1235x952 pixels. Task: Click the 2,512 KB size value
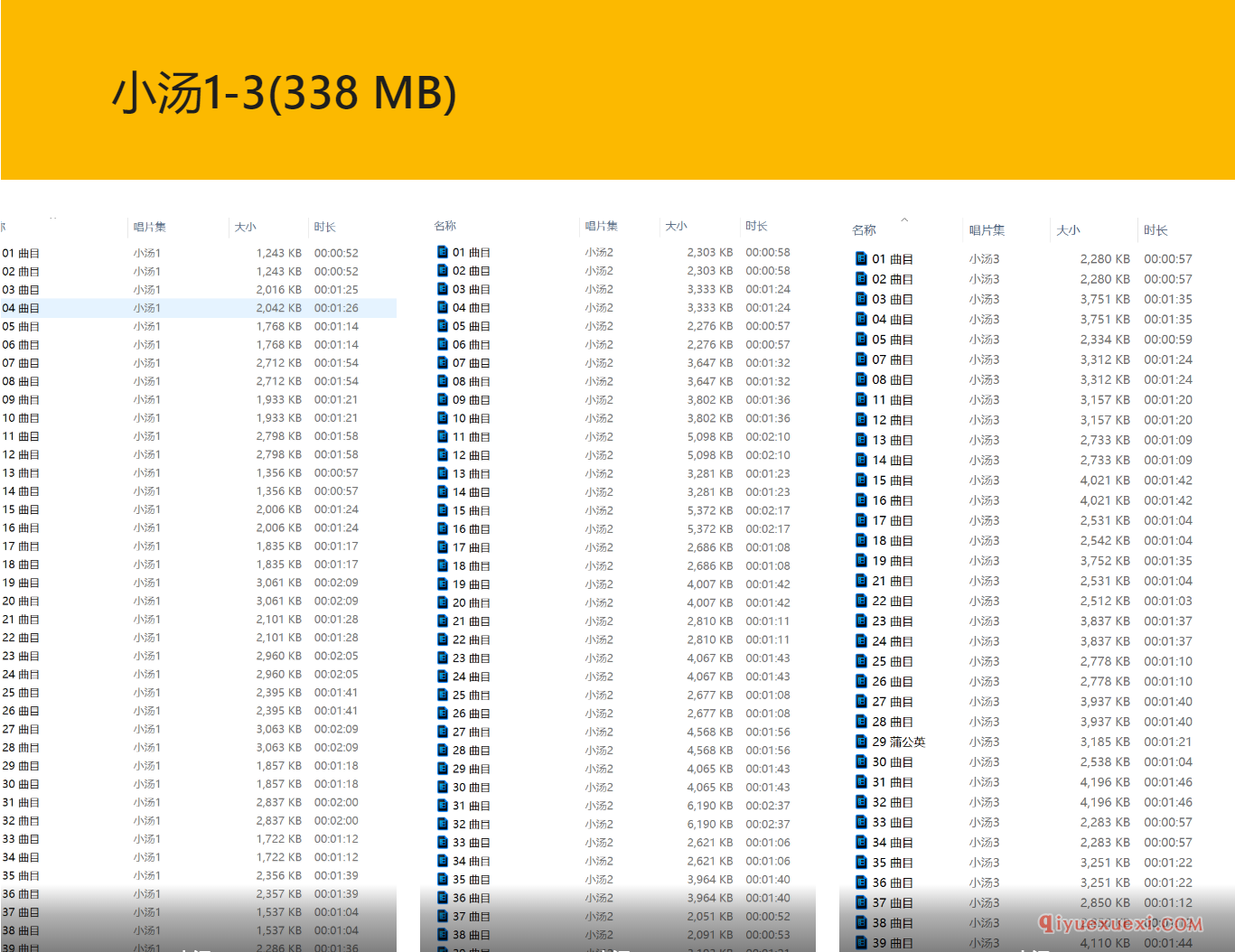tap(1105, 601)
